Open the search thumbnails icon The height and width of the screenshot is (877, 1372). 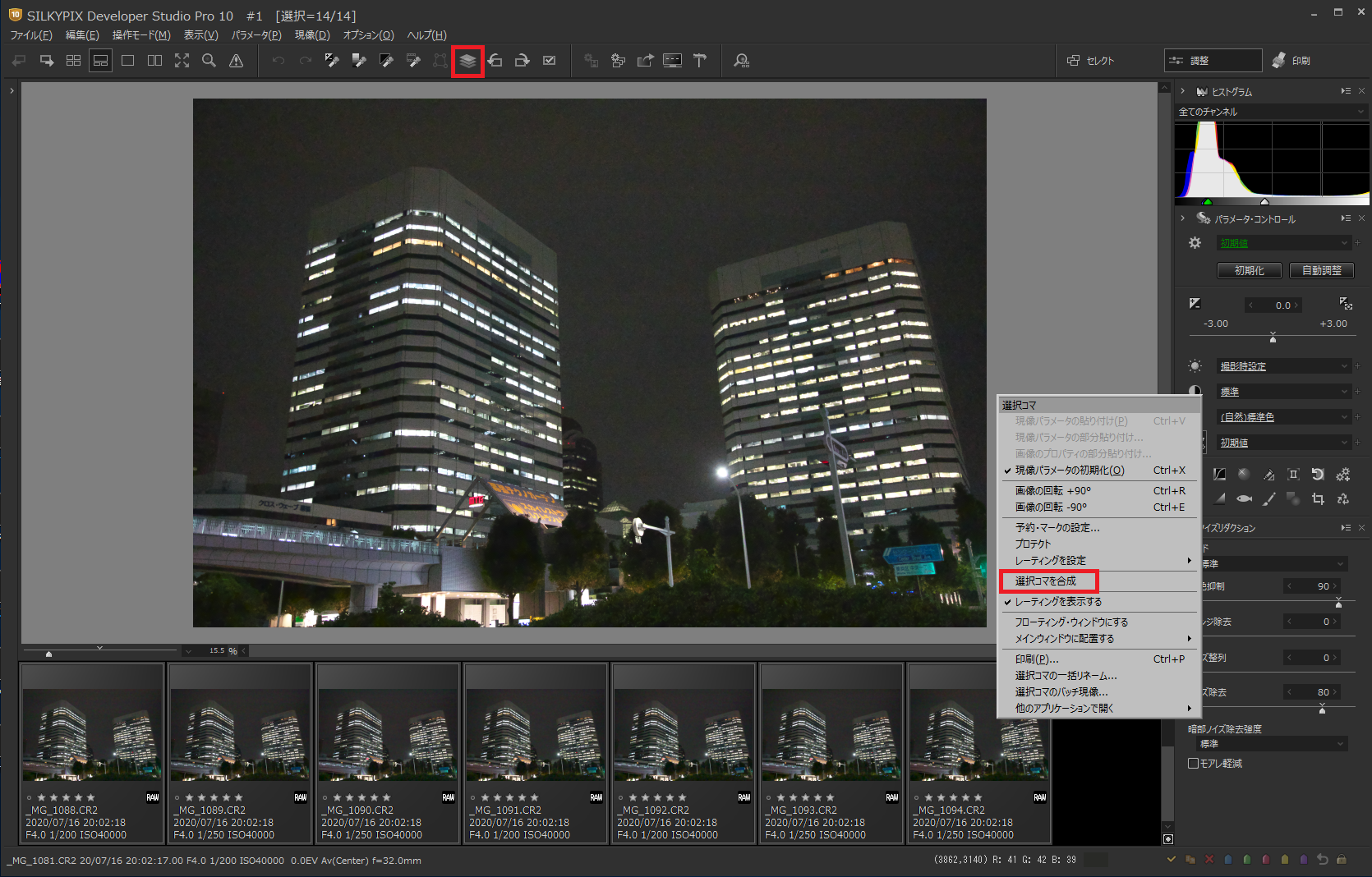tap(742, 61)
